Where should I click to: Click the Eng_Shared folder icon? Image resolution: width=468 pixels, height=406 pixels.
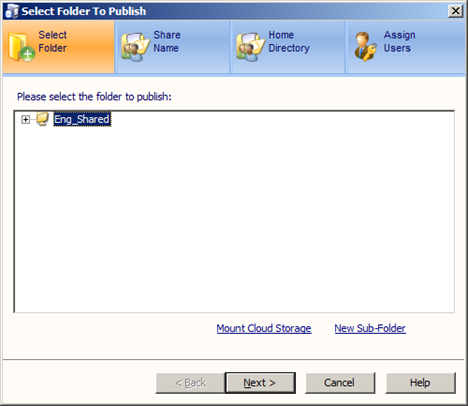click(x=42, y=119)
